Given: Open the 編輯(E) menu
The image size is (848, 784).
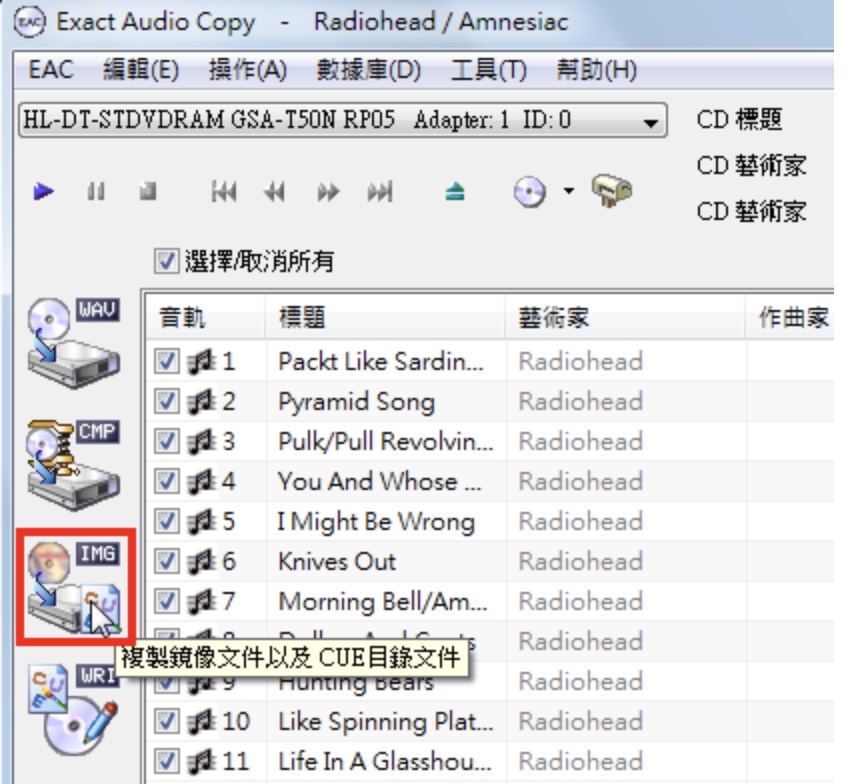Looking at the screenshot, I should [x=141, y=70].
